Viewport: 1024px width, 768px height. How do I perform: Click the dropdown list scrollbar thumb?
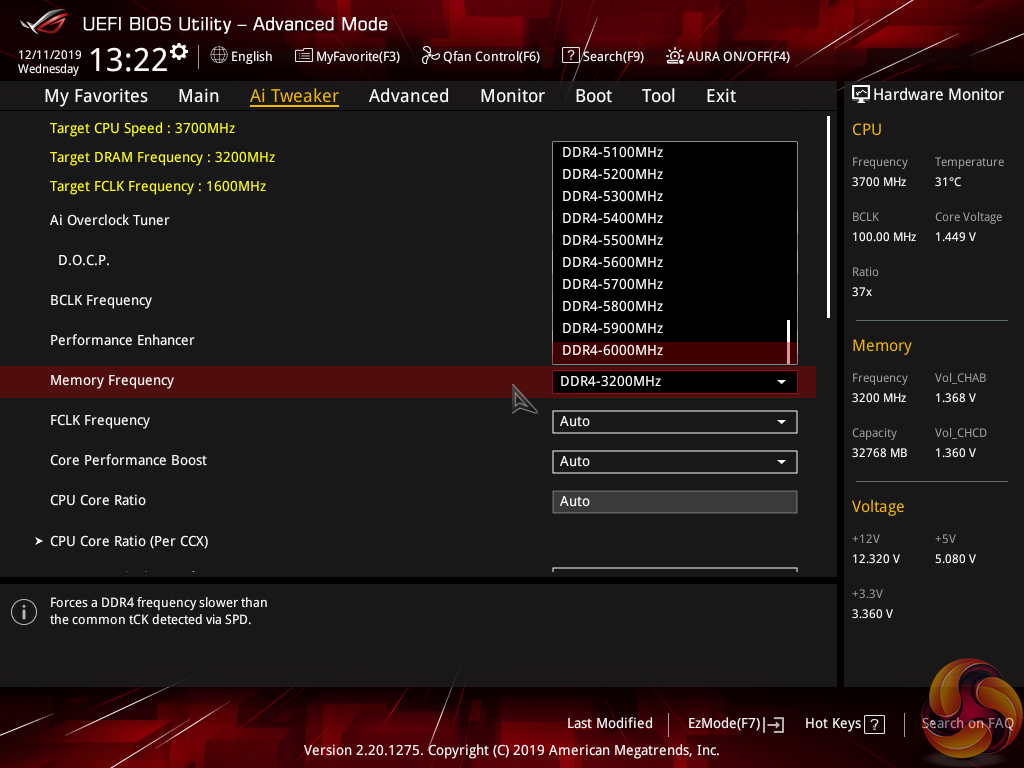(x=789, y=342)
